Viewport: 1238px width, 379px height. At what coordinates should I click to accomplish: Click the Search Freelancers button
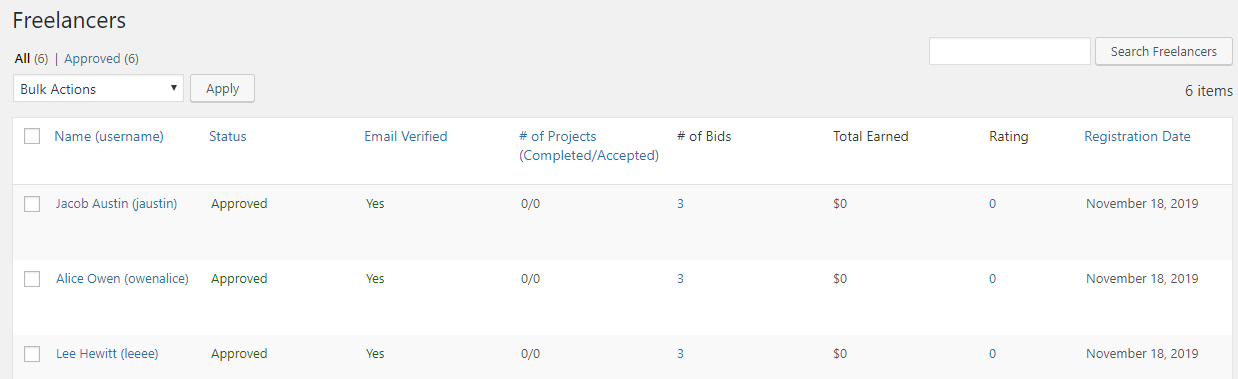[1164, 51]
